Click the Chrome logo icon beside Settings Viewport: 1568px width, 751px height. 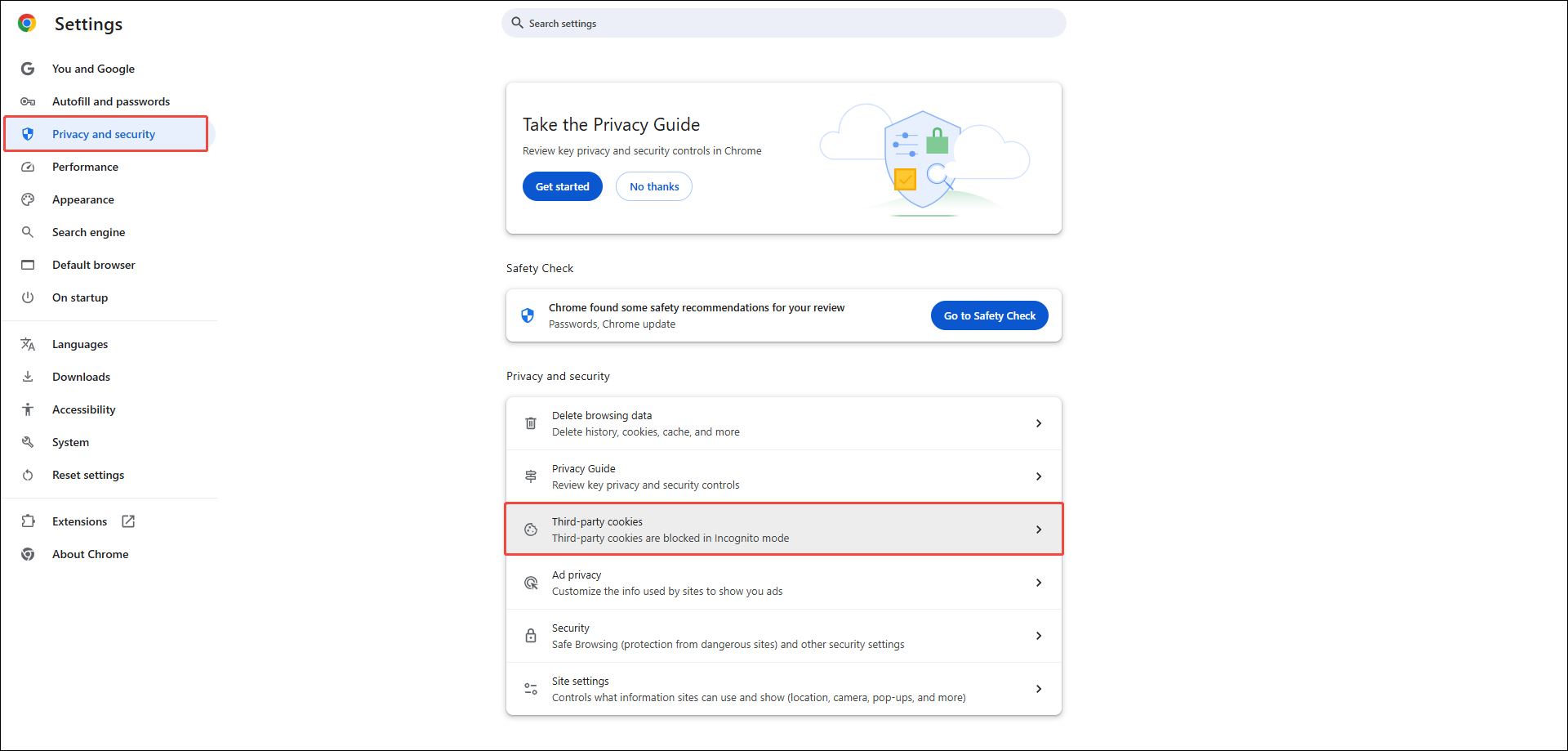(27, 24)
